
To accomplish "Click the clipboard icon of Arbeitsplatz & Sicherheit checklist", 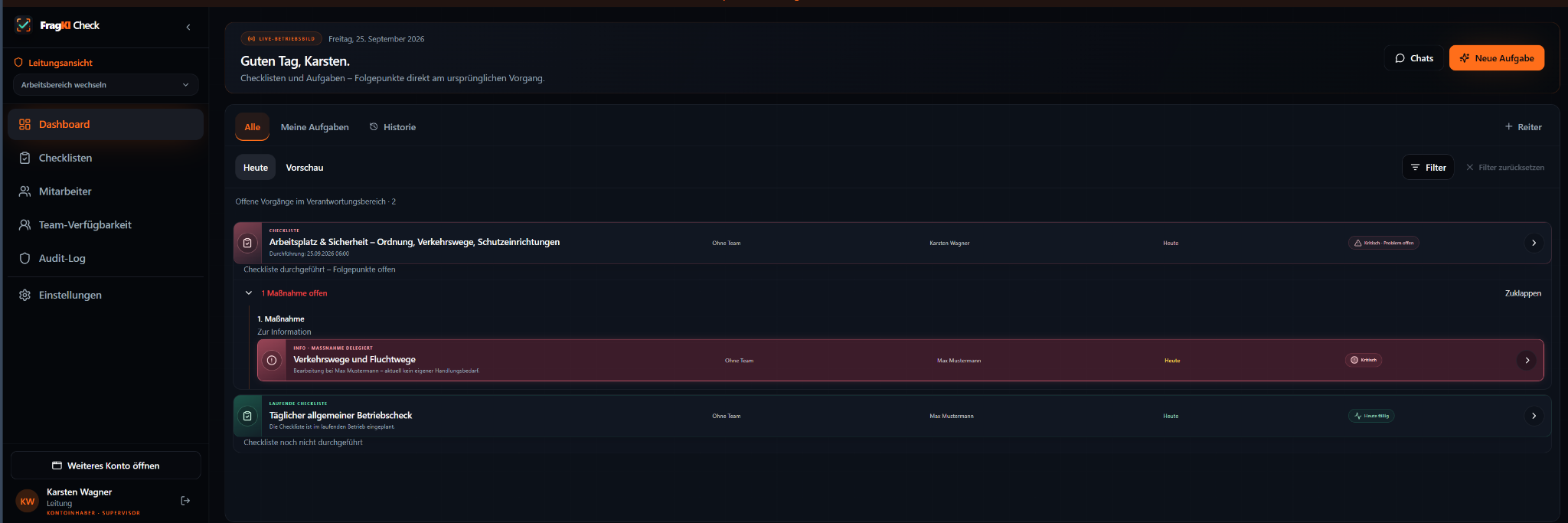I will coord(247,243).
